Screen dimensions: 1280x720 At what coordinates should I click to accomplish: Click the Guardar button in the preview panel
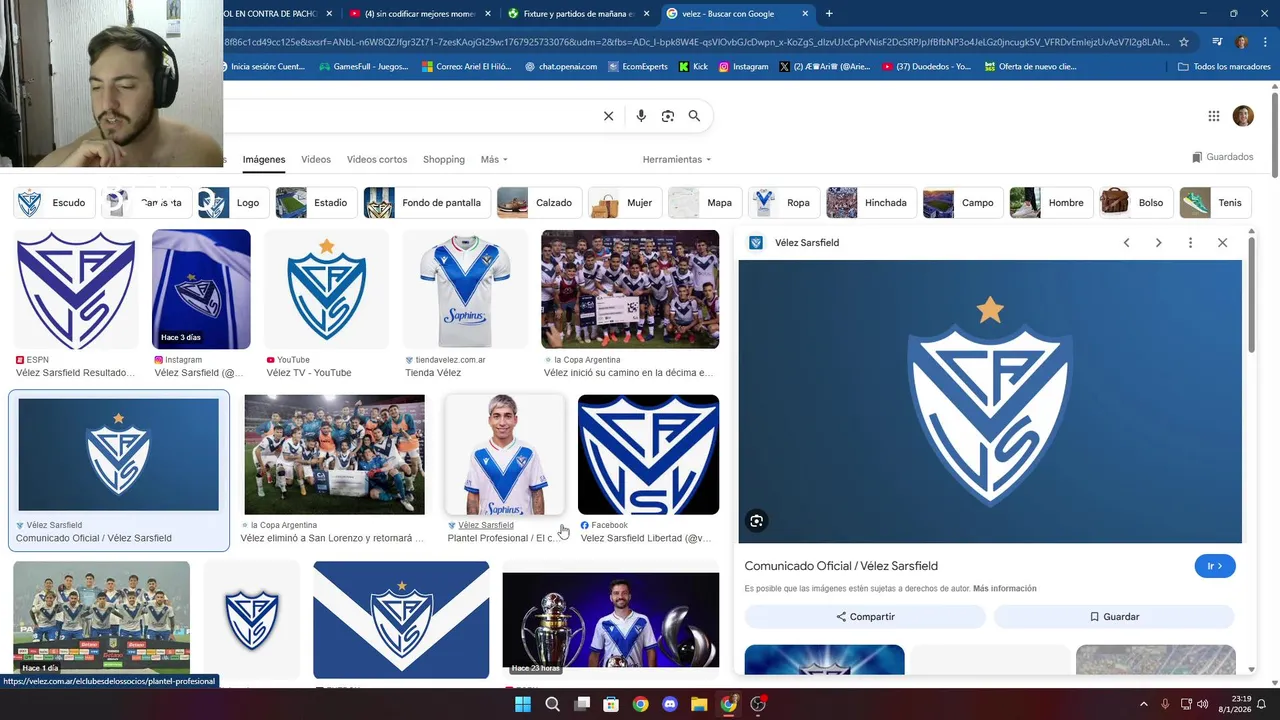(x=1114, y=617)
